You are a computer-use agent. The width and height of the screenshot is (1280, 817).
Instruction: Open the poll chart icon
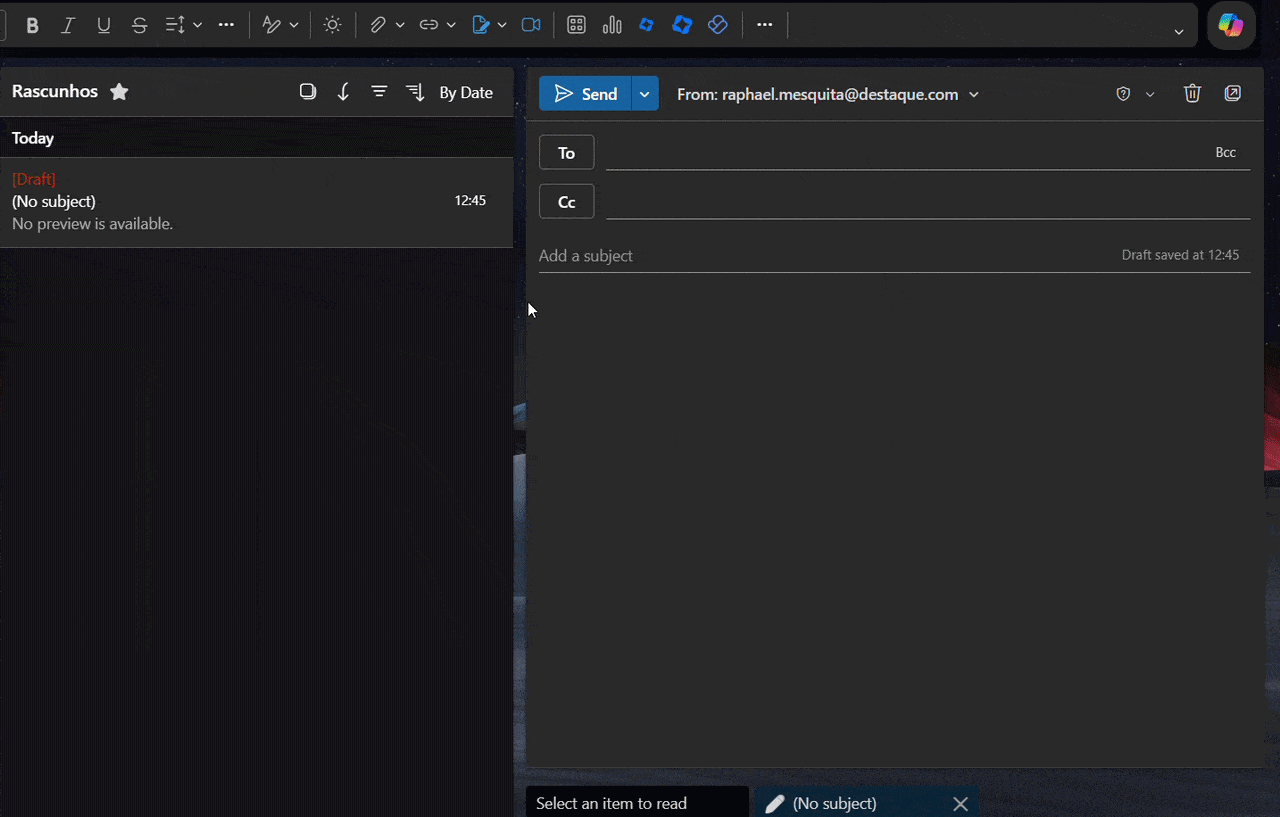pos(612,26)
